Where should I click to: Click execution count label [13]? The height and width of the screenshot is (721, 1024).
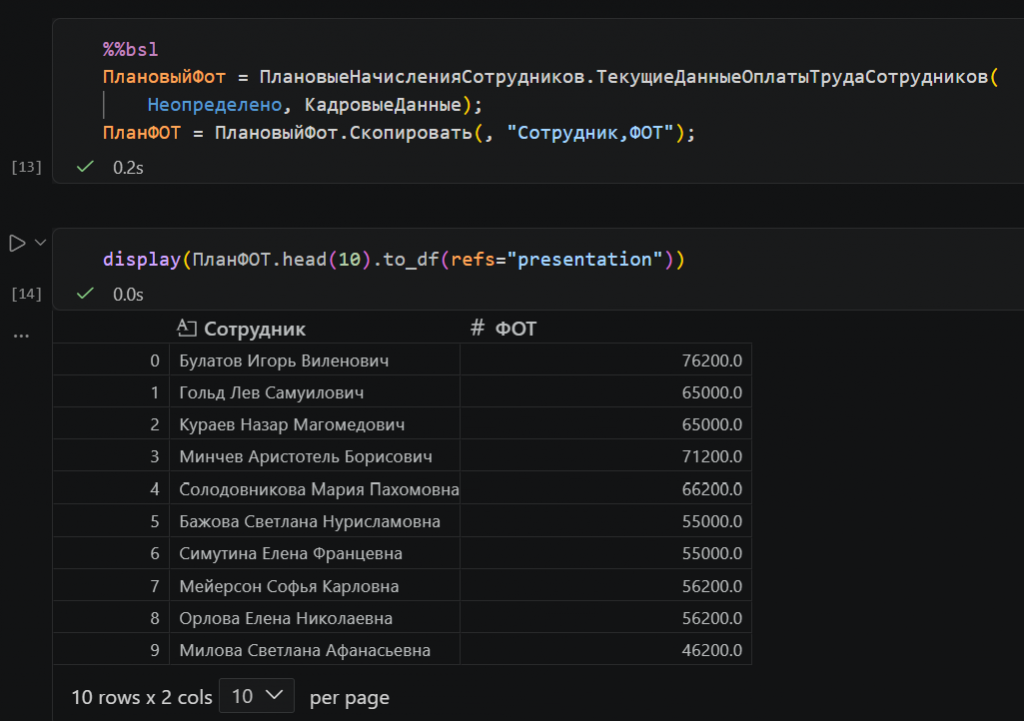[27, 167]
